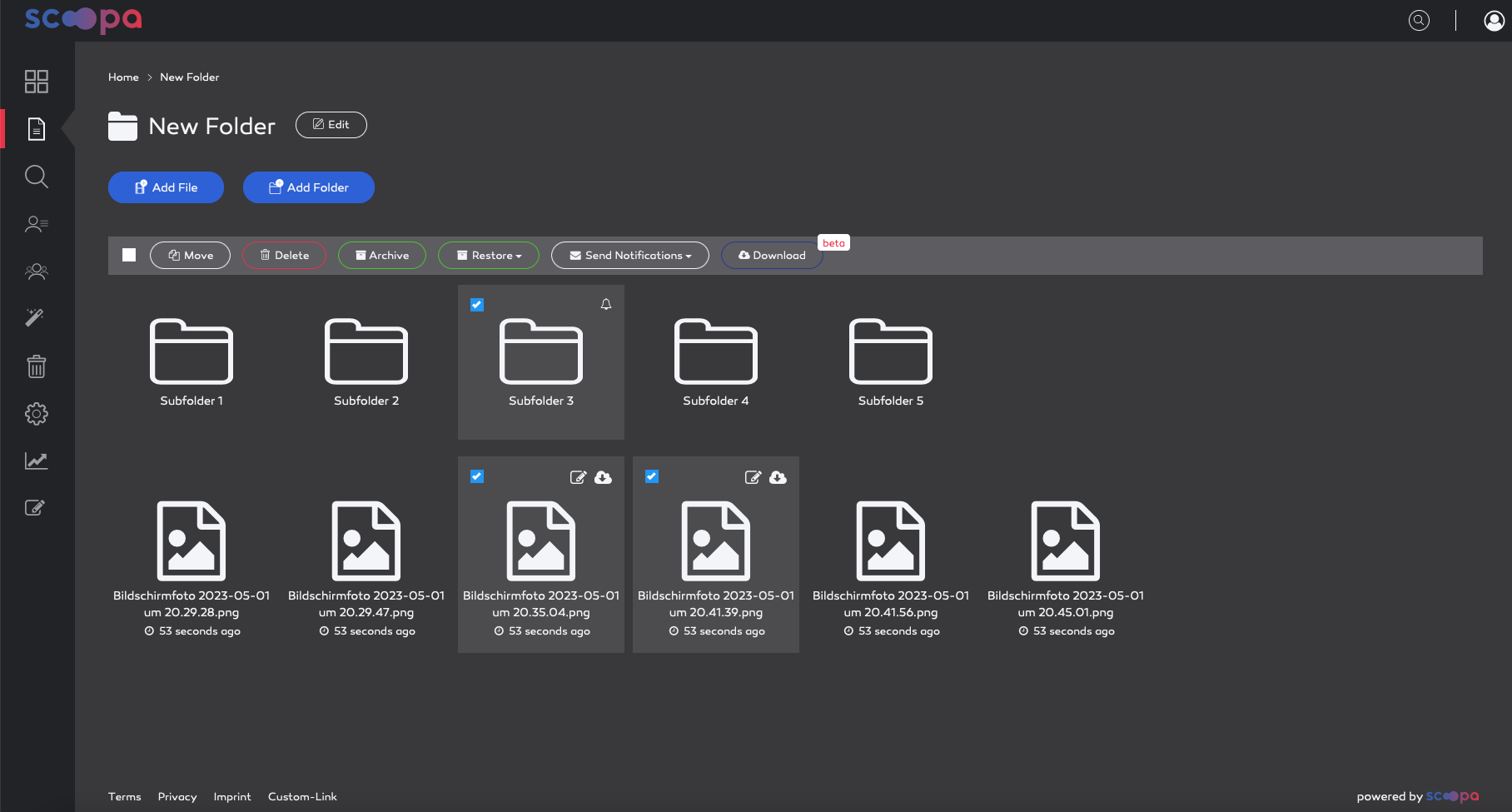1512x812 pixels.
Task: Uncheck the Subfolder 3 checkbox
Action: tap(477, 305)
